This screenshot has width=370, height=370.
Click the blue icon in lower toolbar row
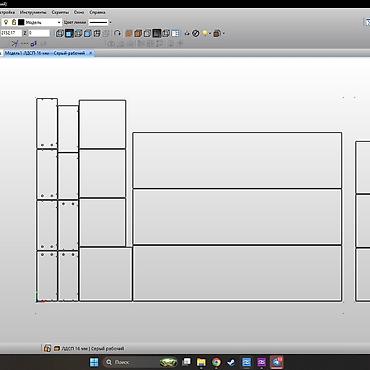[33, 44]
